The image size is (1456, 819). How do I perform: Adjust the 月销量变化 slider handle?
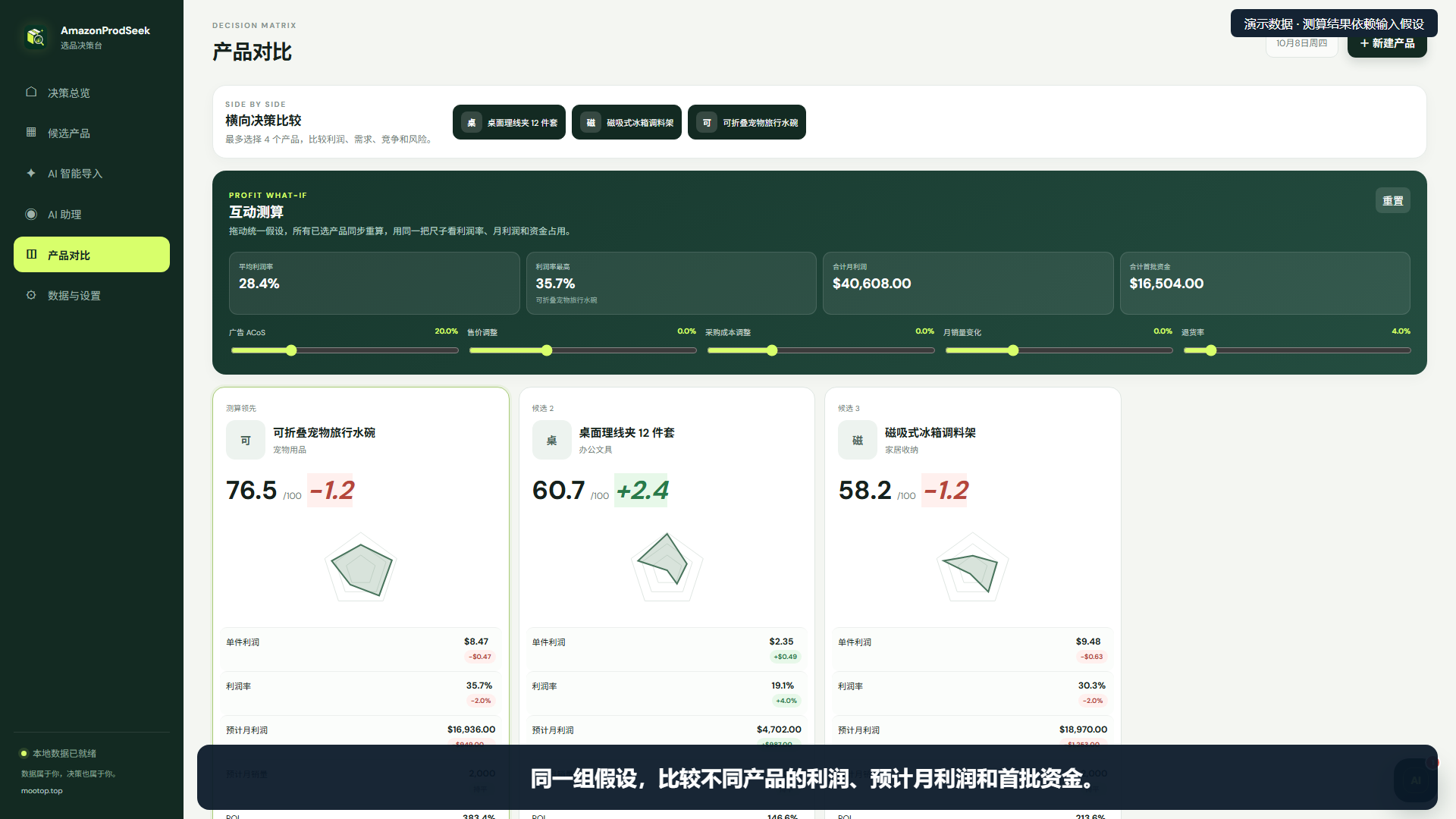[1013, 350]
